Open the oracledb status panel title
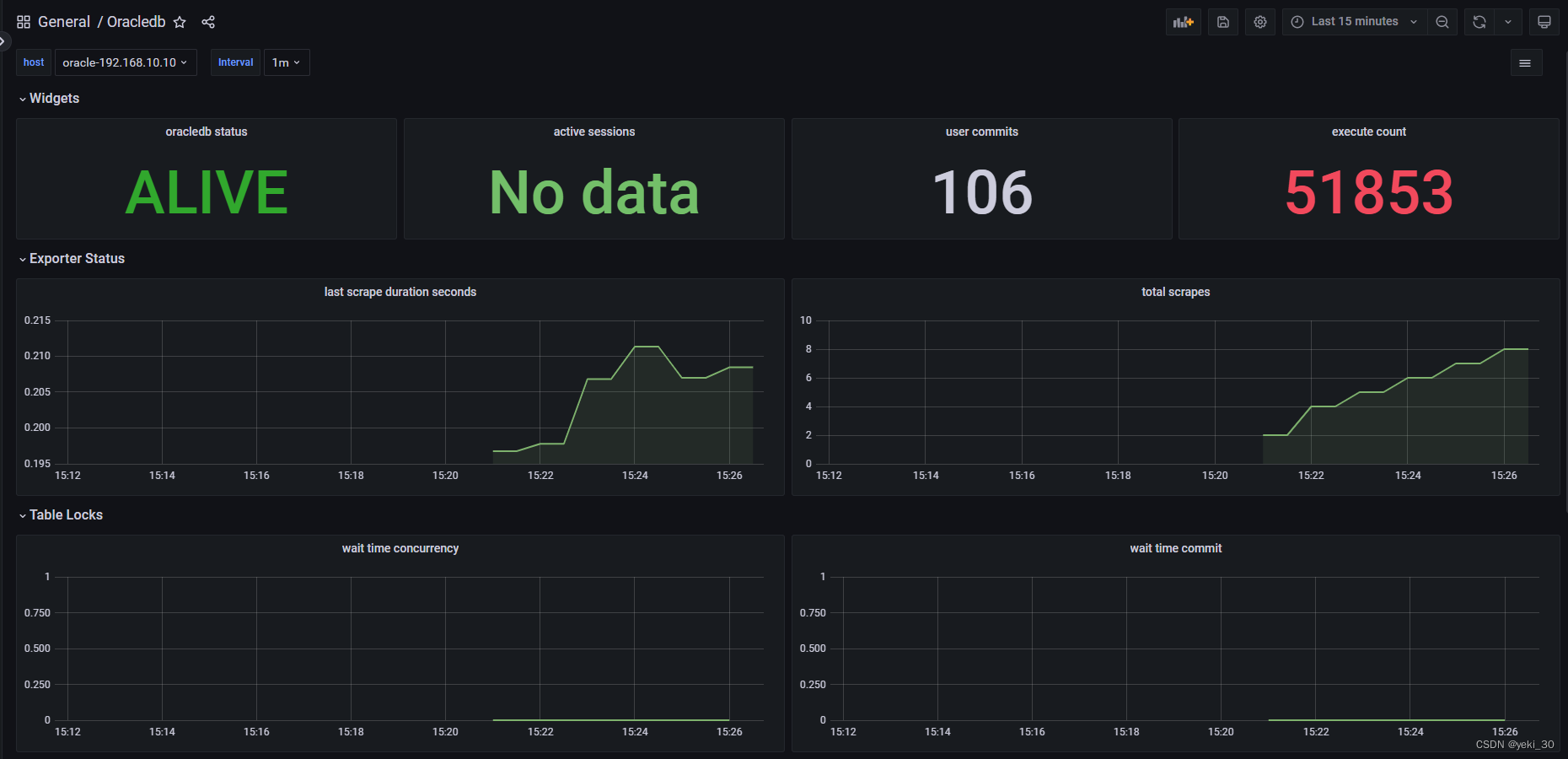Viewport: 1568px width, 759px height. (x=207, y=132)
